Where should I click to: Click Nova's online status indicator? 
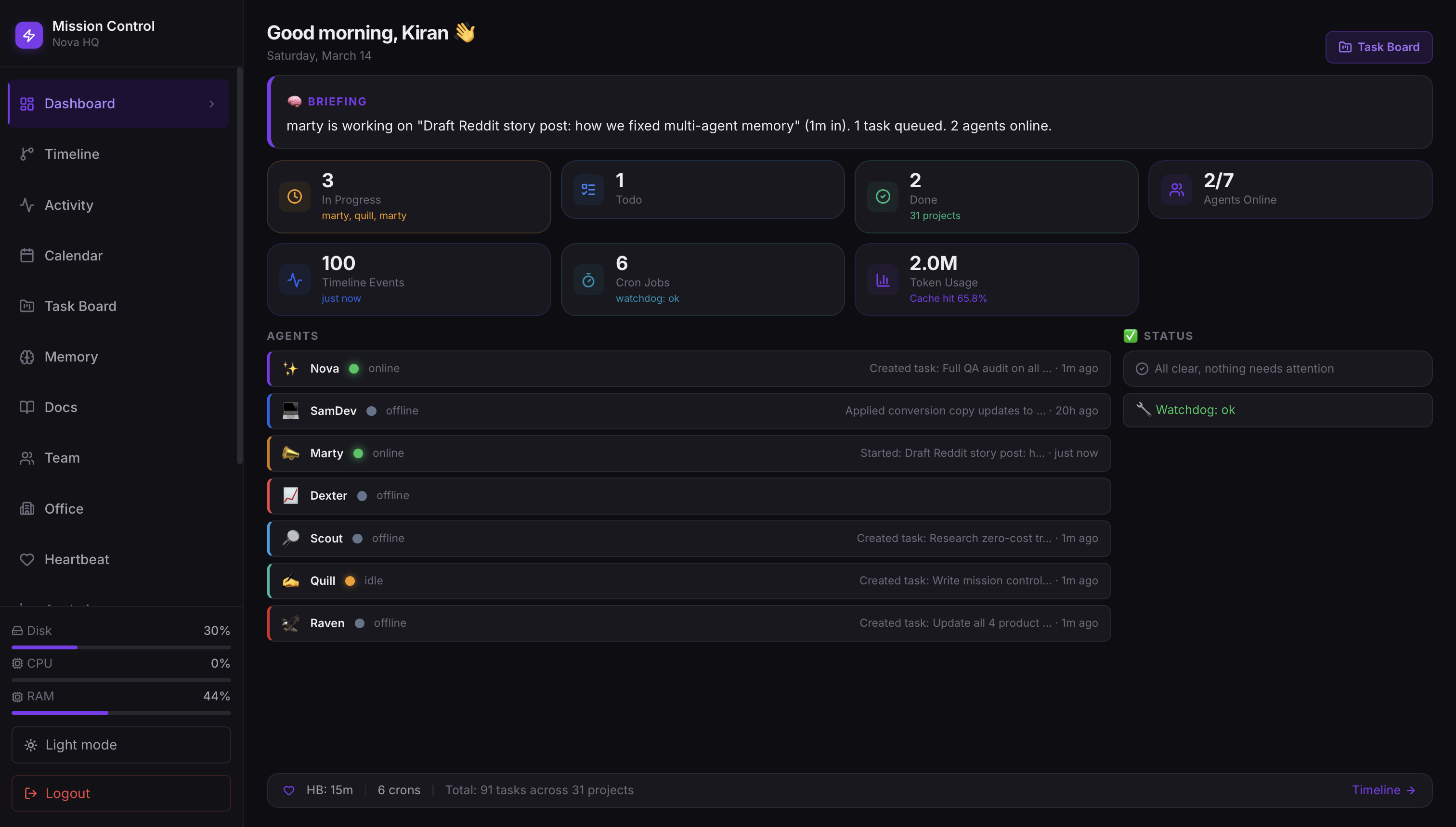(354, 369)
